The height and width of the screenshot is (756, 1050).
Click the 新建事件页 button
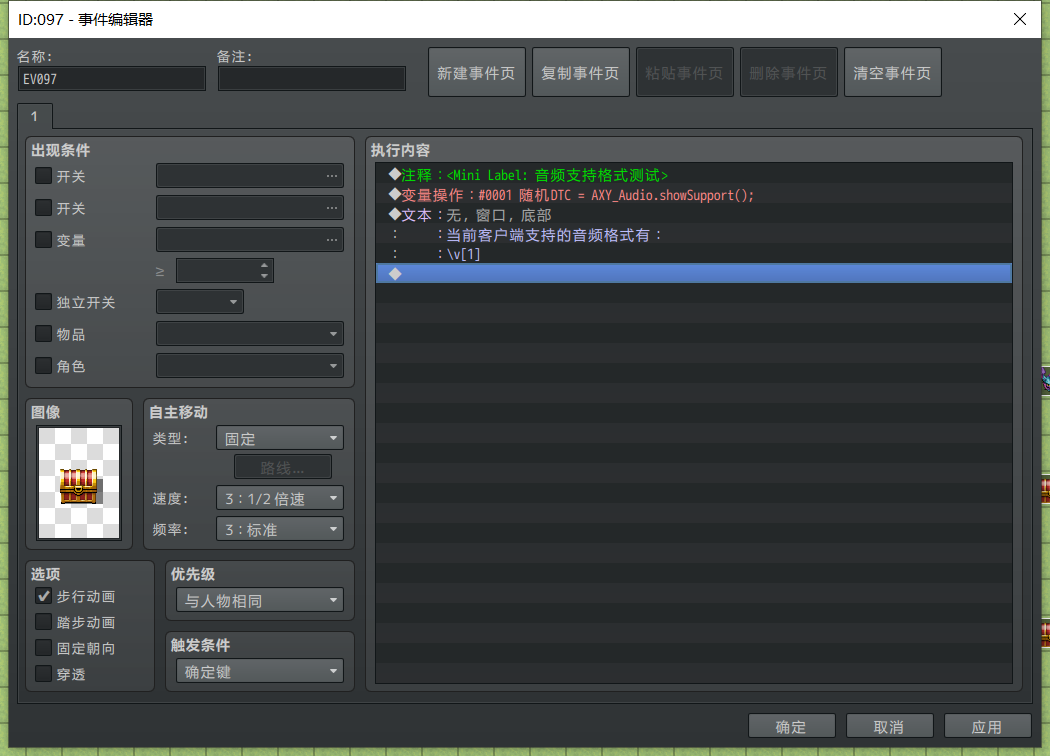tap(477, 72)
